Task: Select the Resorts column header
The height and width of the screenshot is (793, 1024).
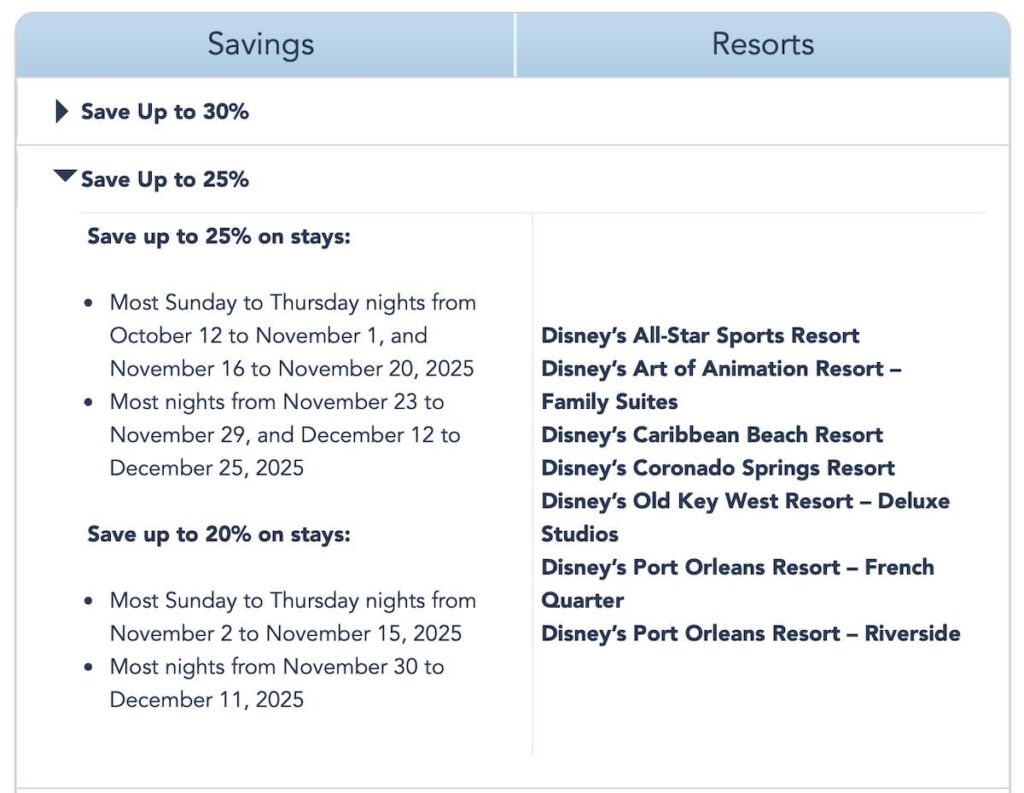Action: [763, 43]
